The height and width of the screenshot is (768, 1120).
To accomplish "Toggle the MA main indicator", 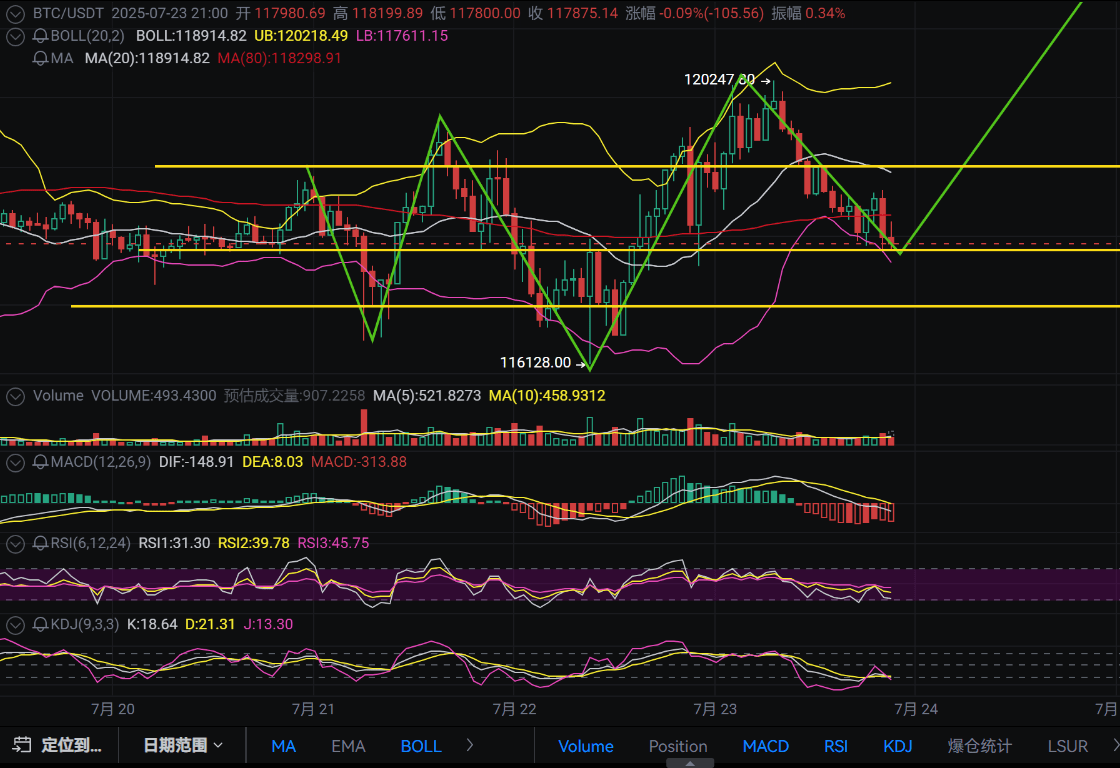I will click(284, 746).
